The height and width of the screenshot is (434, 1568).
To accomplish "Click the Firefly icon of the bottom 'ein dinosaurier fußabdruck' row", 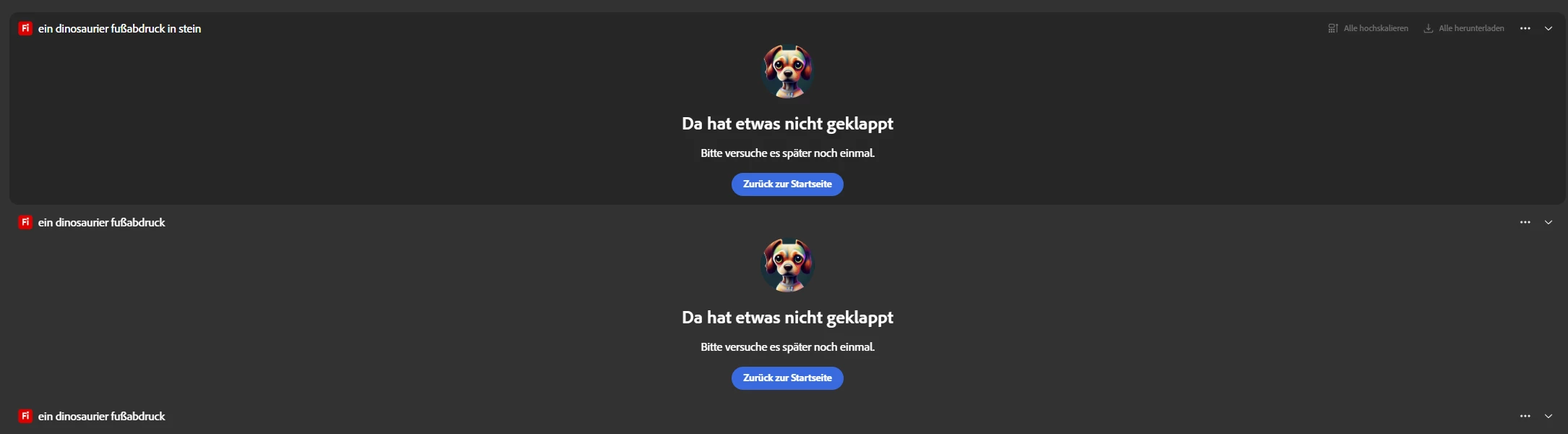I will pyautogui.click(x=25, y=416).
